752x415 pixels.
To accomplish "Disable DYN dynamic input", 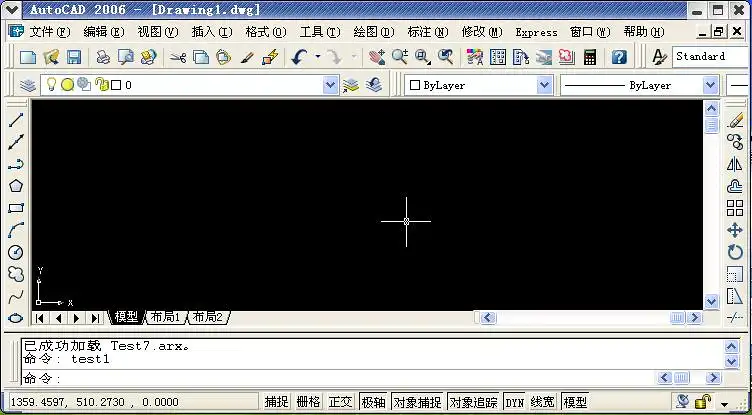I will 514,402.
